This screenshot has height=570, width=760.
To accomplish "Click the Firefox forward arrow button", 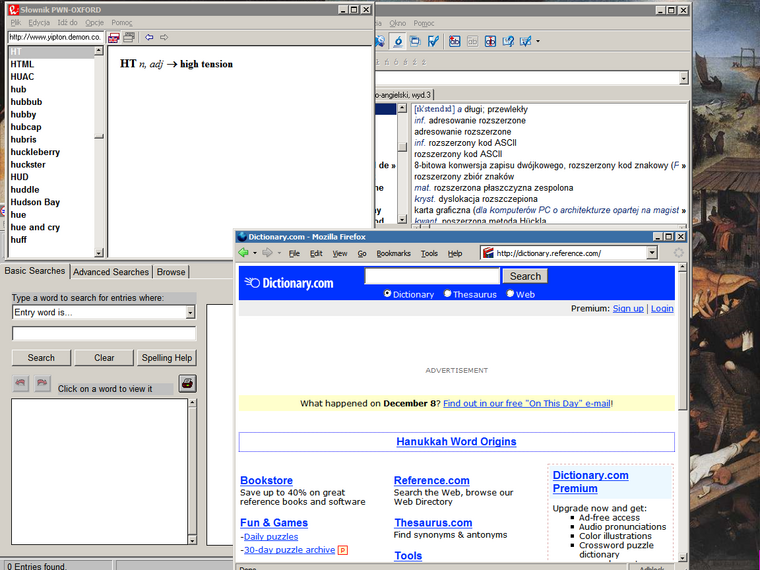I will point(267,253).
